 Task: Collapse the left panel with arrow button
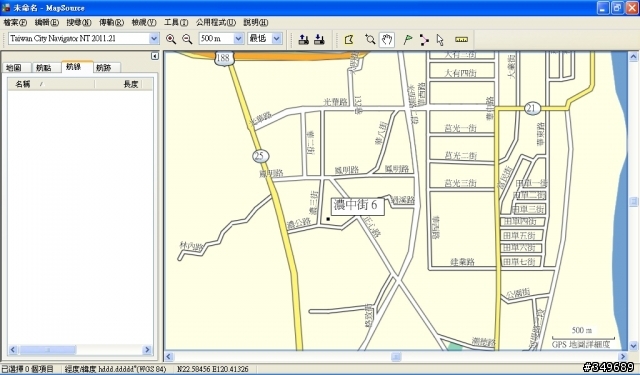click(155, 56)
